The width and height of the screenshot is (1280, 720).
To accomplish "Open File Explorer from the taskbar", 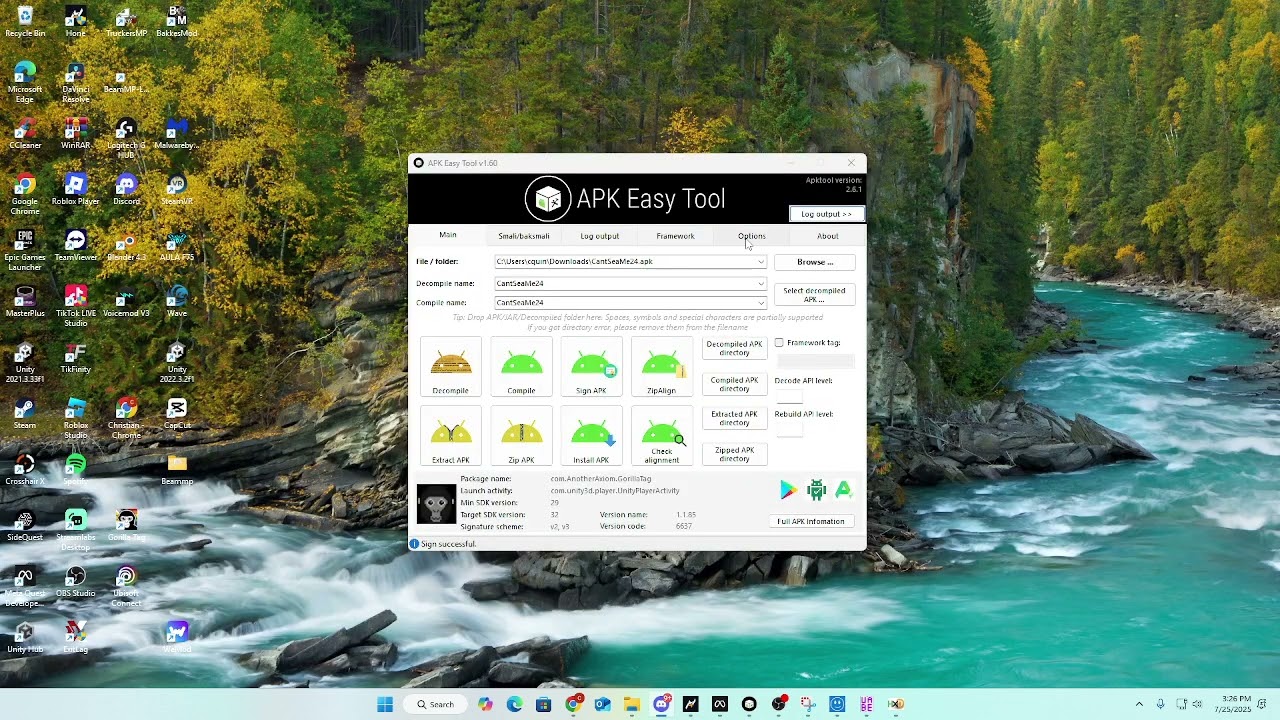I will point(632,704).
